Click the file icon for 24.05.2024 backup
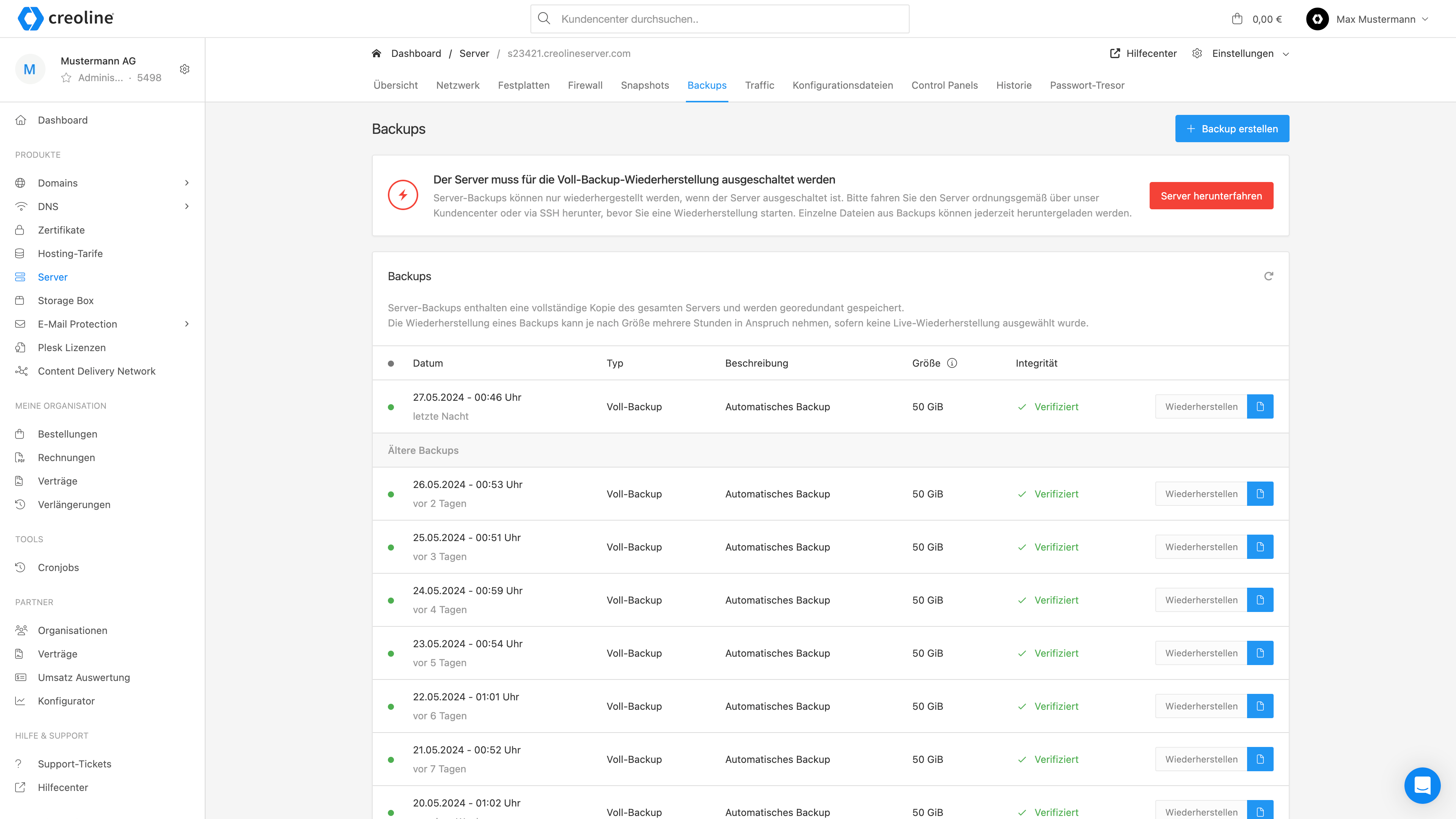 pos(1260,600)
